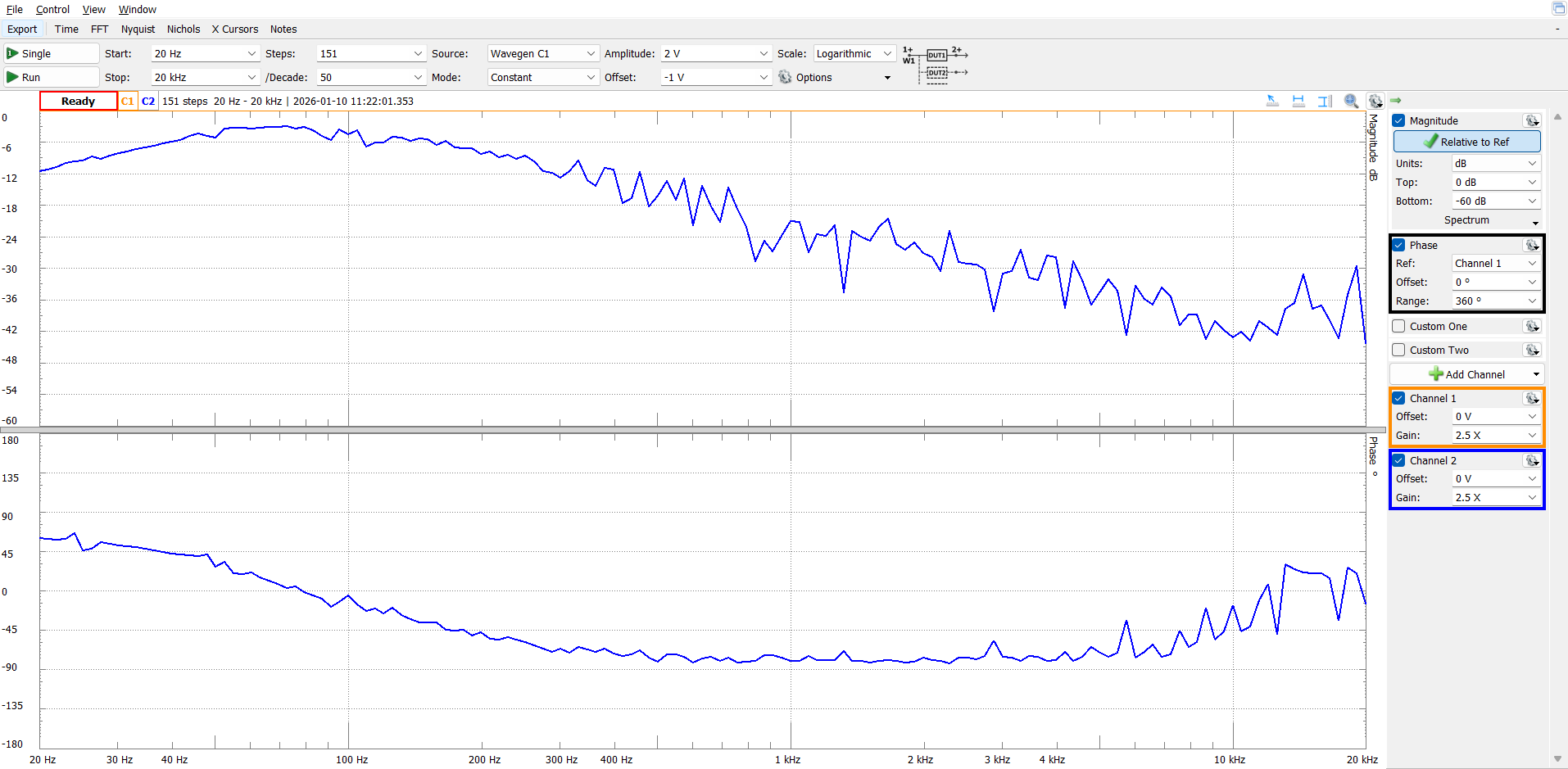Click the Relative to Ref toggle button
Screen dimensions: 1568x769
pyautogui.click(x=1466, y=142)
